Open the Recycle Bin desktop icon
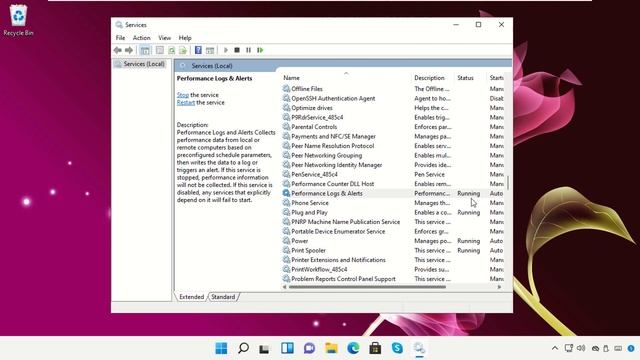The image size is (640, 360). click(18, 20)
